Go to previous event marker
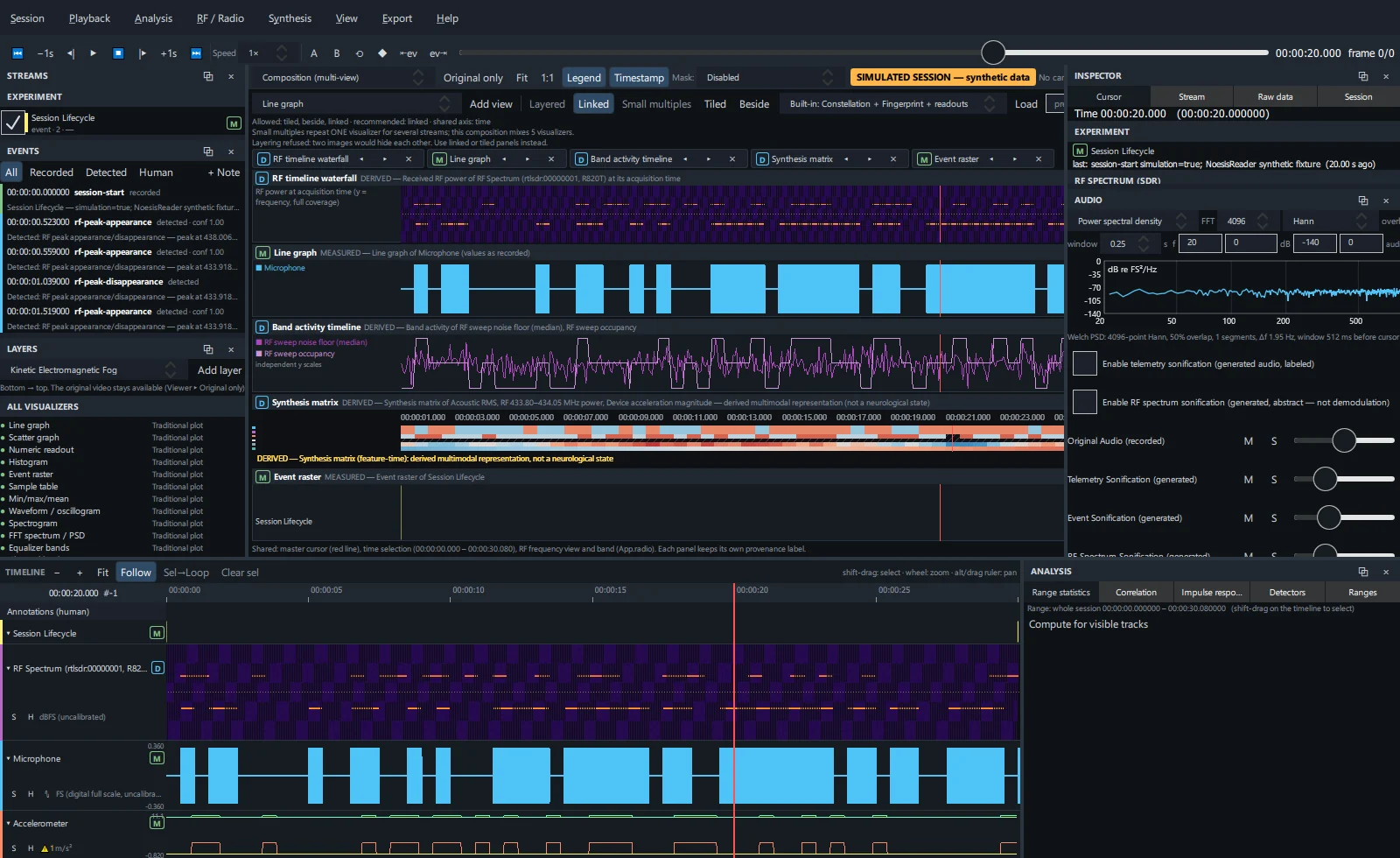The image size is (1400, 858). click(x=409, y=53)
